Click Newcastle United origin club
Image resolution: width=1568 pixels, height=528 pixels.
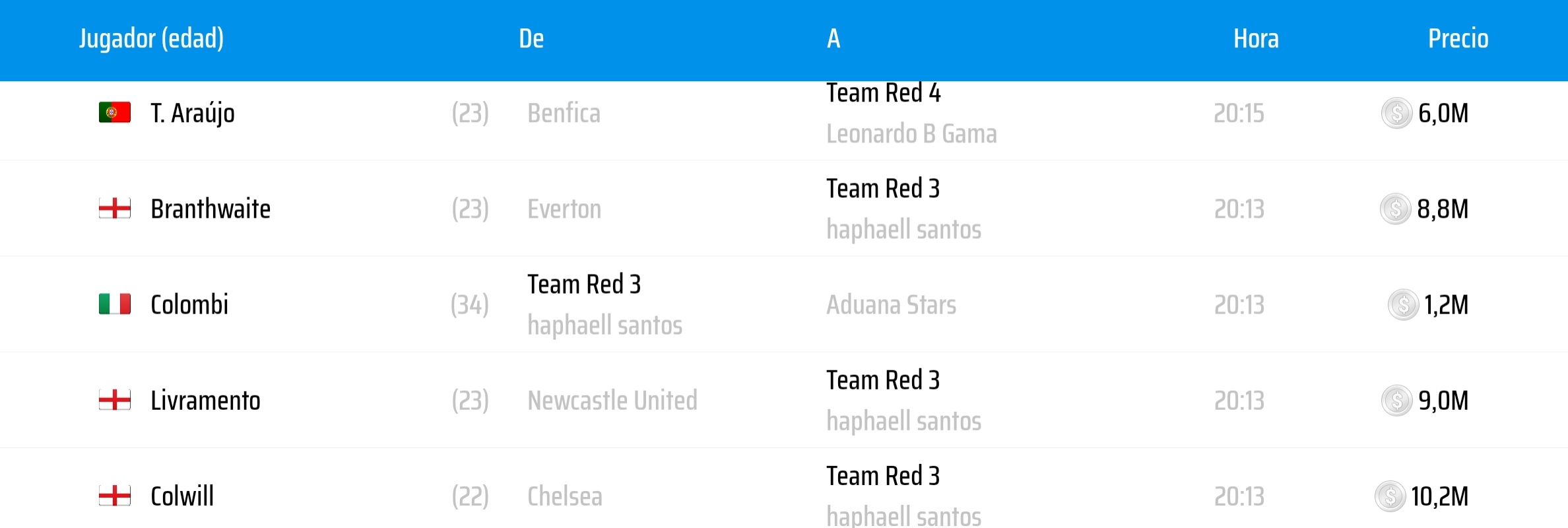tap(612, 401)
